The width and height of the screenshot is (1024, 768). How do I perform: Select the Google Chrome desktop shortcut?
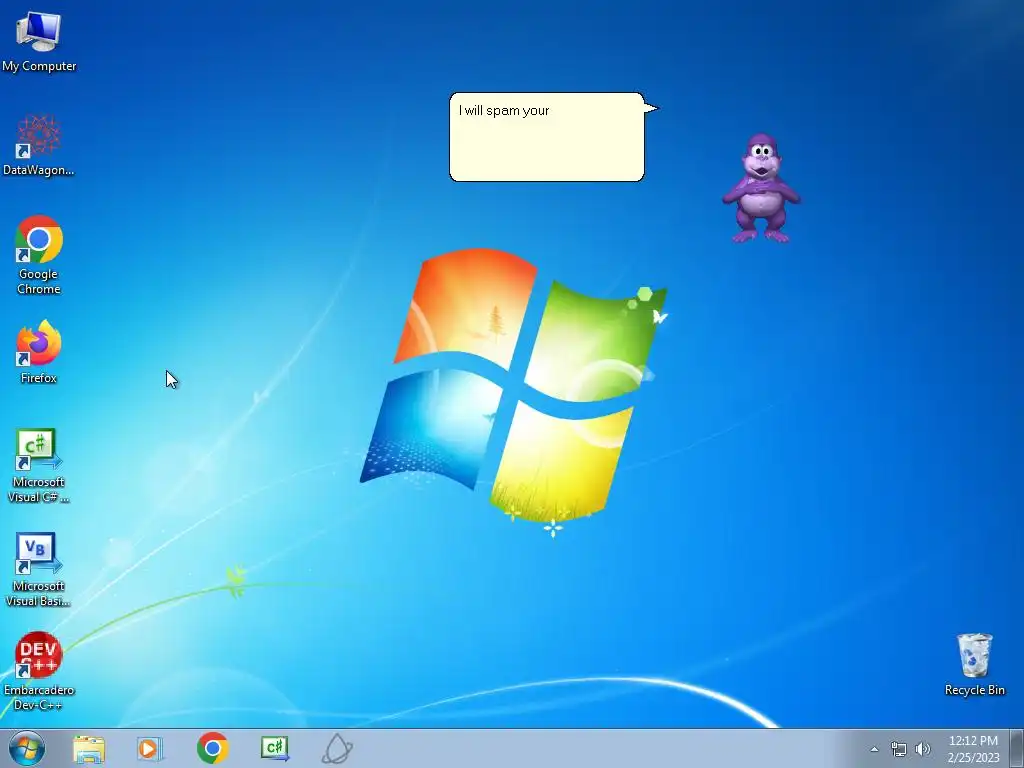[39, 255]
